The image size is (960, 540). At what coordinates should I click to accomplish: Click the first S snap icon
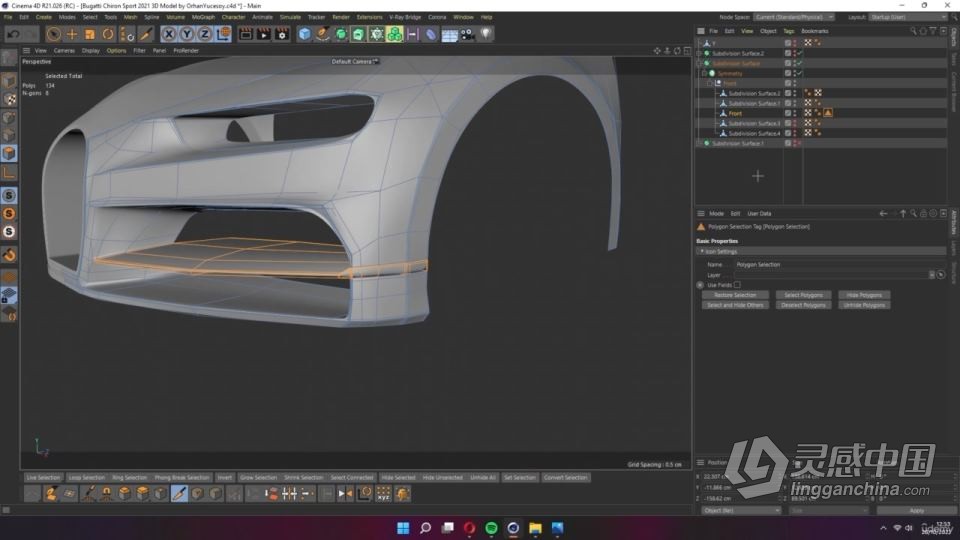(9, 195)
